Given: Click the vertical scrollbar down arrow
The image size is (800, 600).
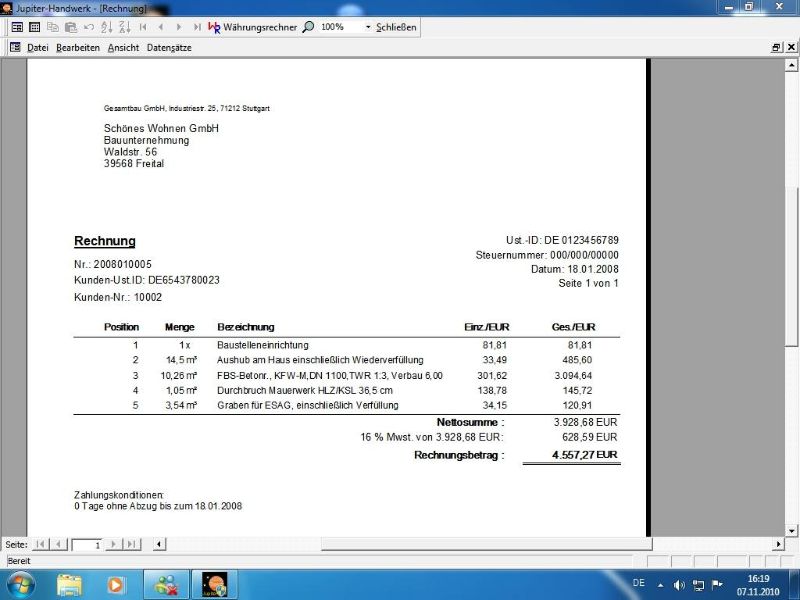Looking at the screenshot, I should (x=792, y=529).
